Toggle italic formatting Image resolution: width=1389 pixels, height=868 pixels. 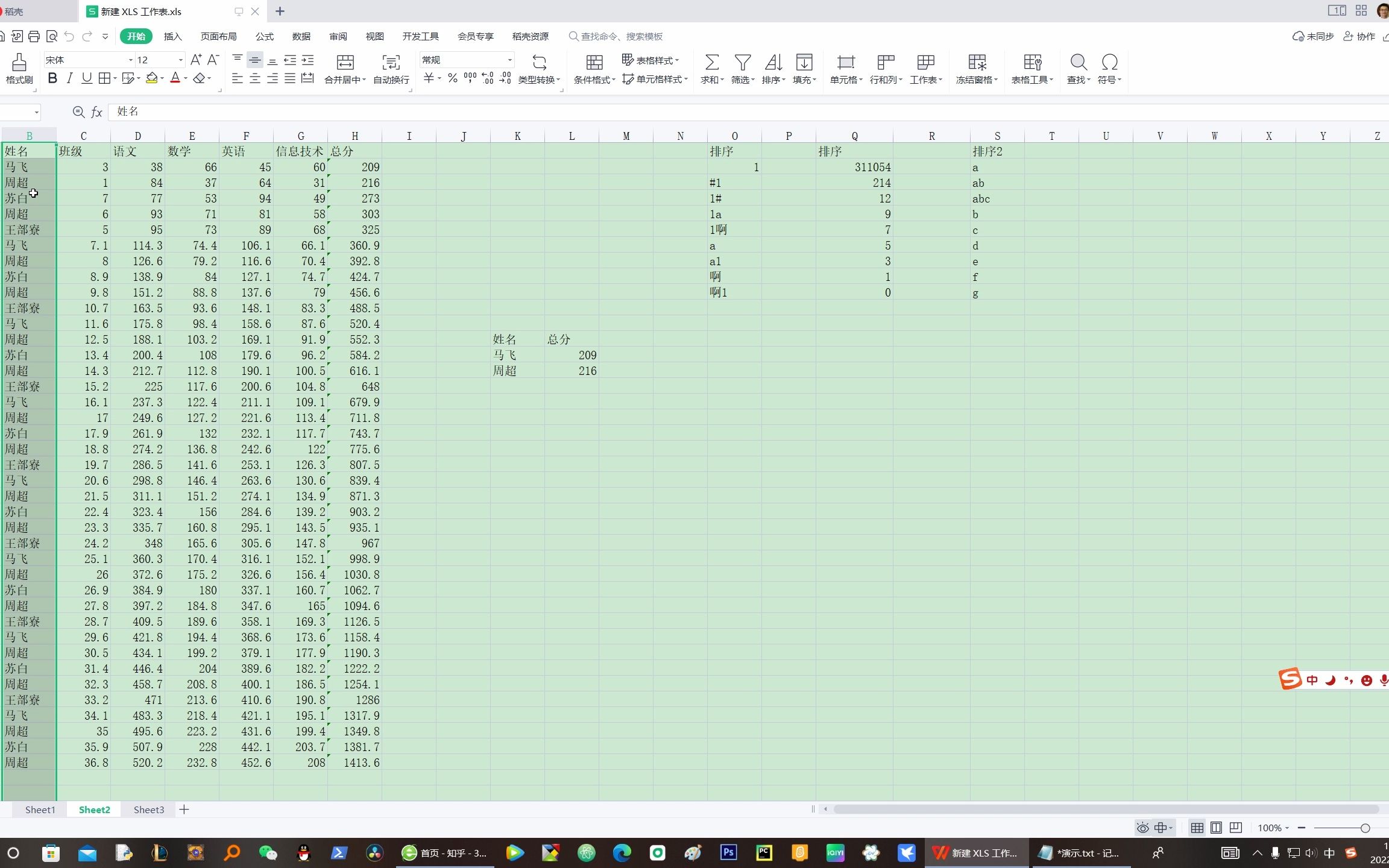tap(70, 78)
